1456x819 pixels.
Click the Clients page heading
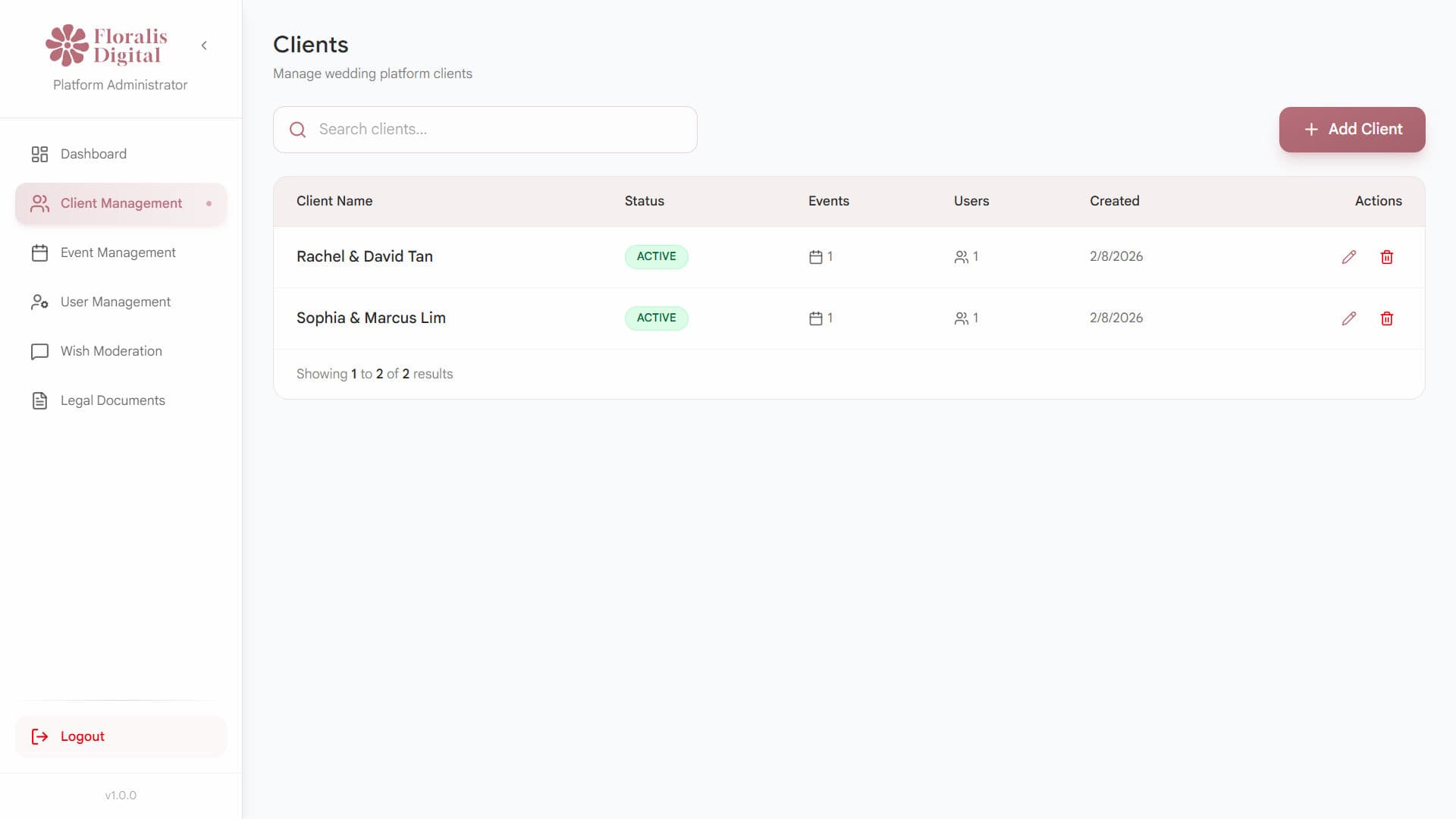[311, 45]
